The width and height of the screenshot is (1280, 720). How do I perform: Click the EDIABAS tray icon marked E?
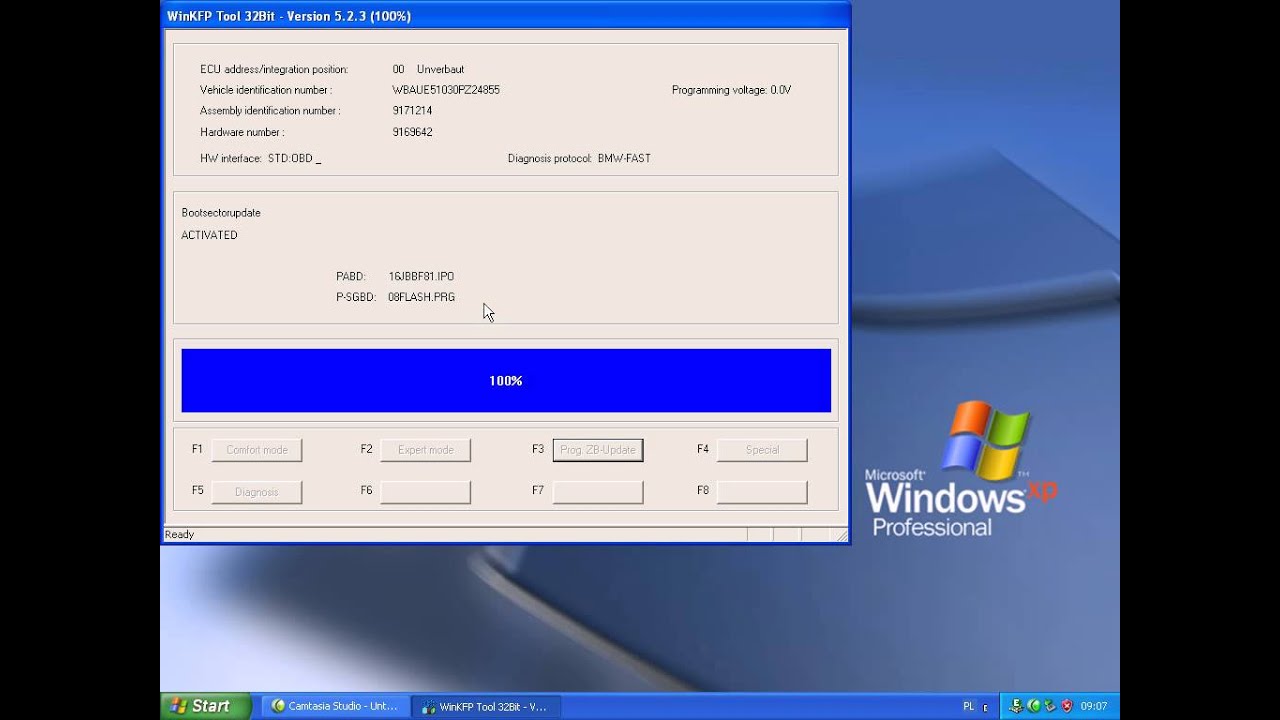(1016, 706)
